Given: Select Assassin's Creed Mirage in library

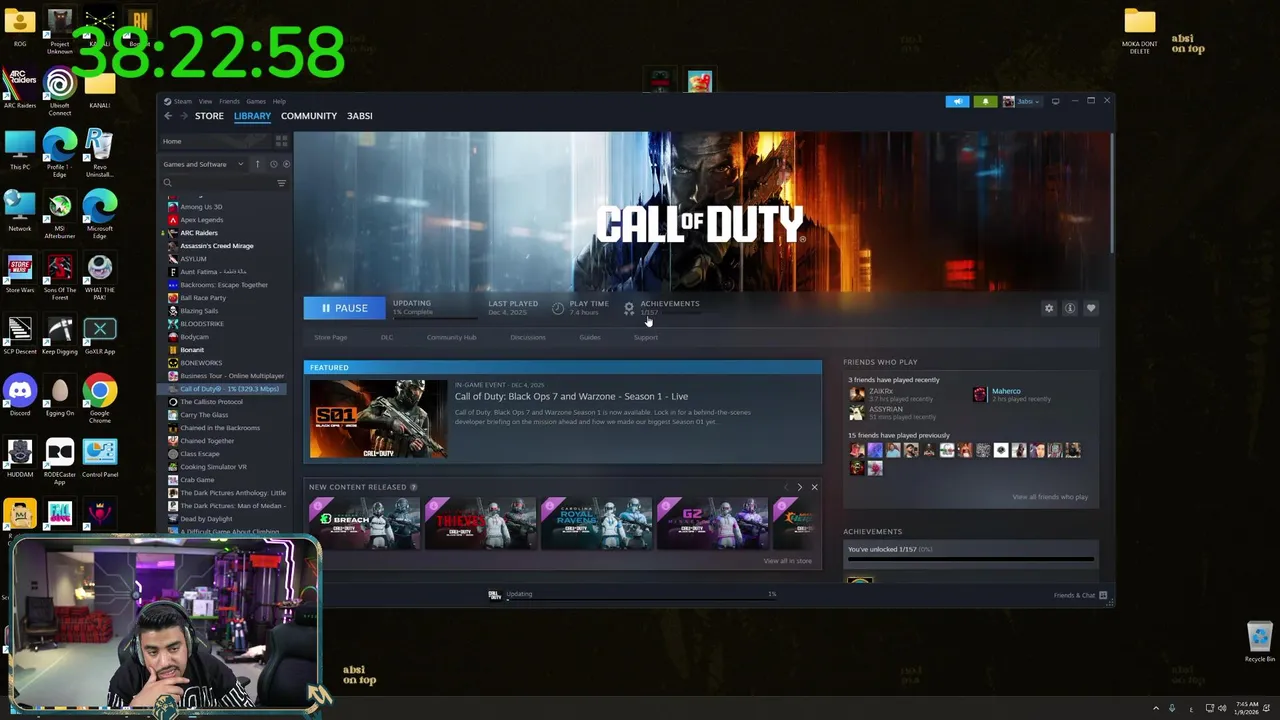Looking at the screenshot, I should pos(216,246).
